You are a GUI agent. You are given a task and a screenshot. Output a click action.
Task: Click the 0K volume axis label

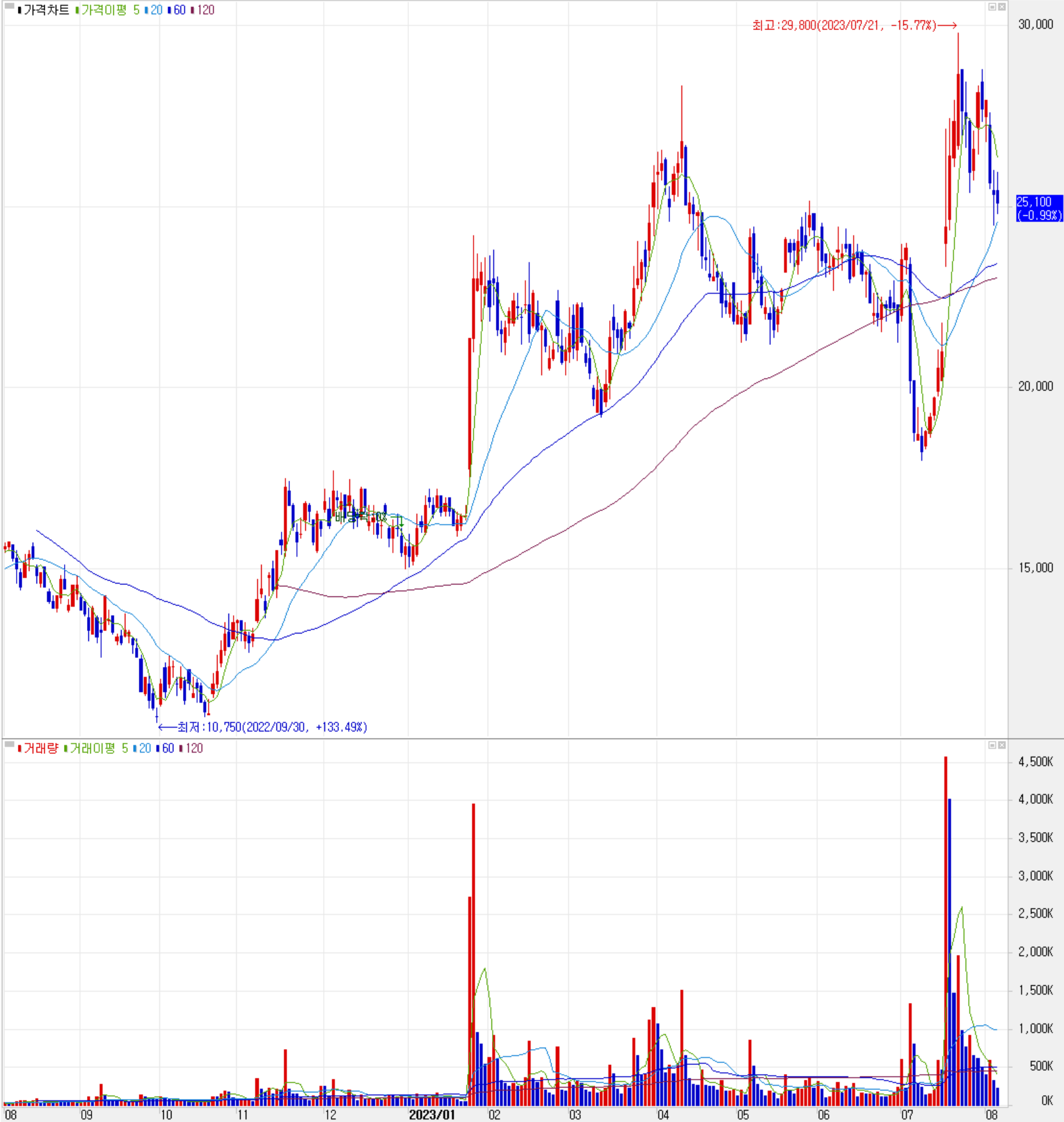(x=1047, y=1101)
